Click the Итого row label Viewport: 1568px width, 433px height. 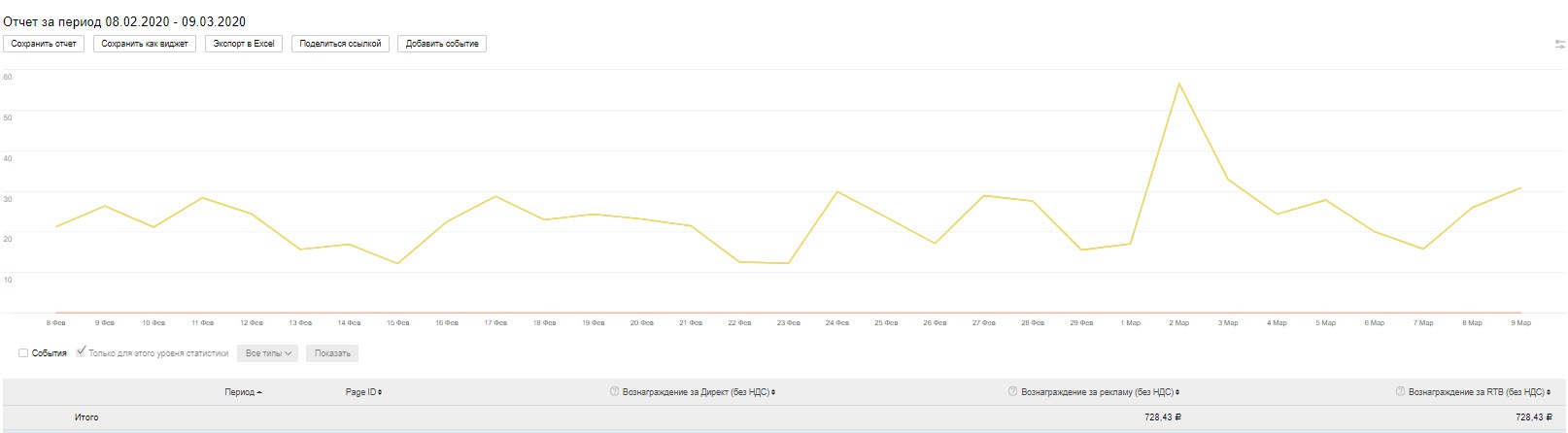coord(86,417)
